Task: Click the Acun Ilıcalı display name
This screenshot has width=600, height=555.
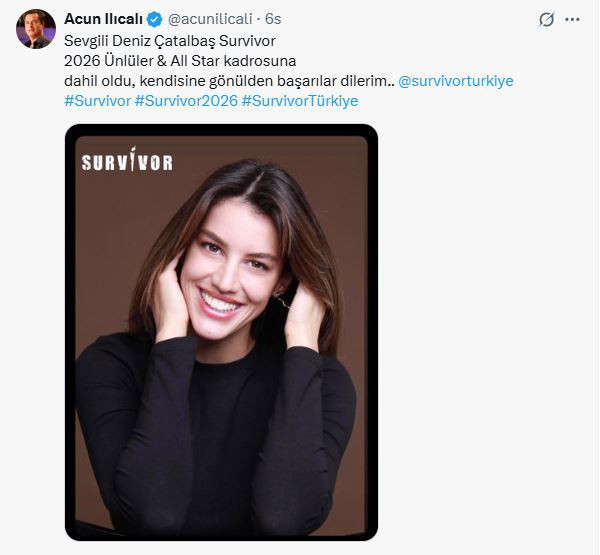Action: (103, 19)
